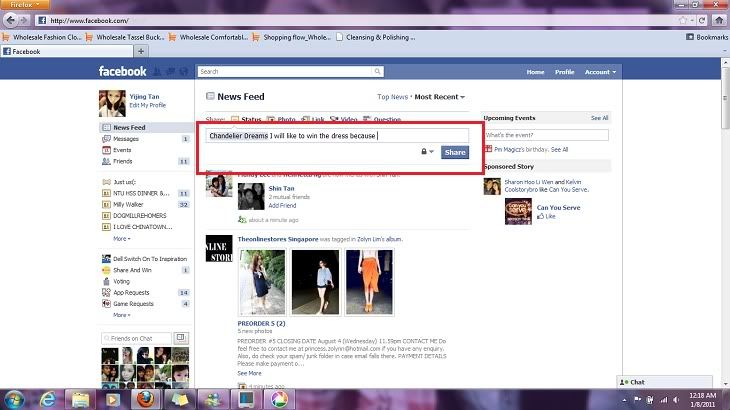Viewport: 730px width, 410px height.
Task: Open Windows Start button
Action: 14,399
